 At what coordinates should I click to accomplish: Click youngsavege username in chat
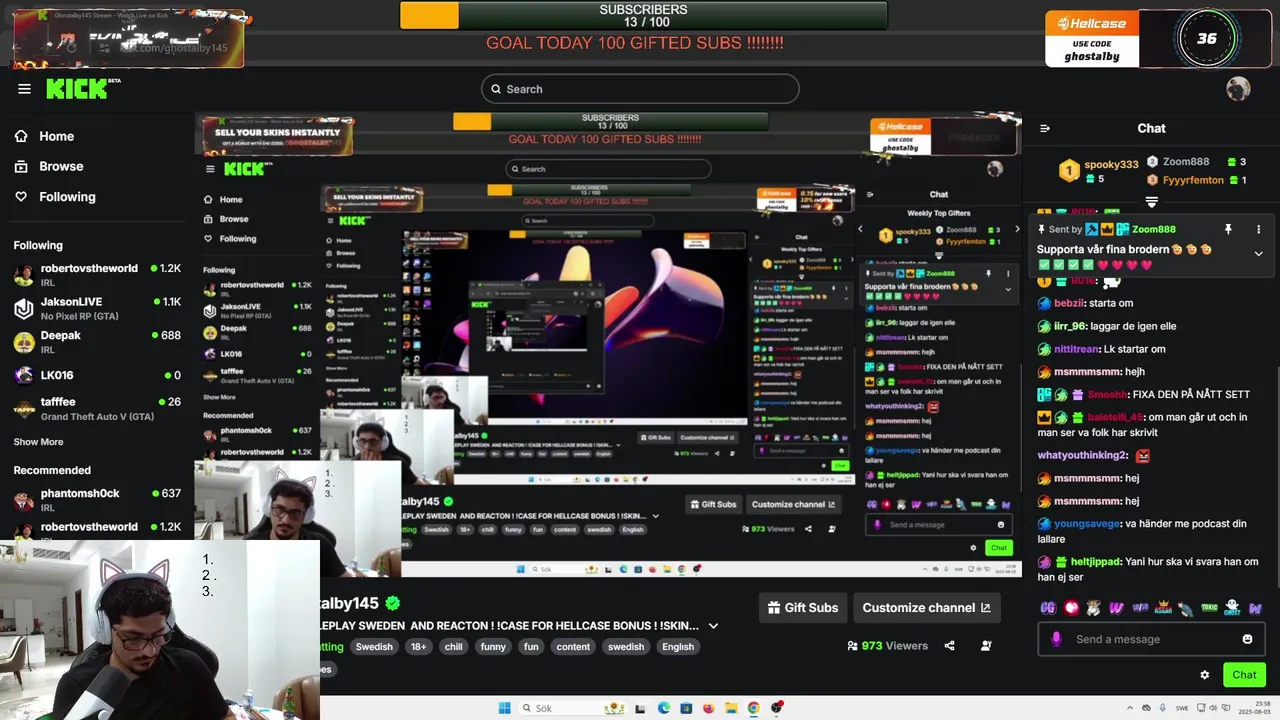coord(1087,523)
